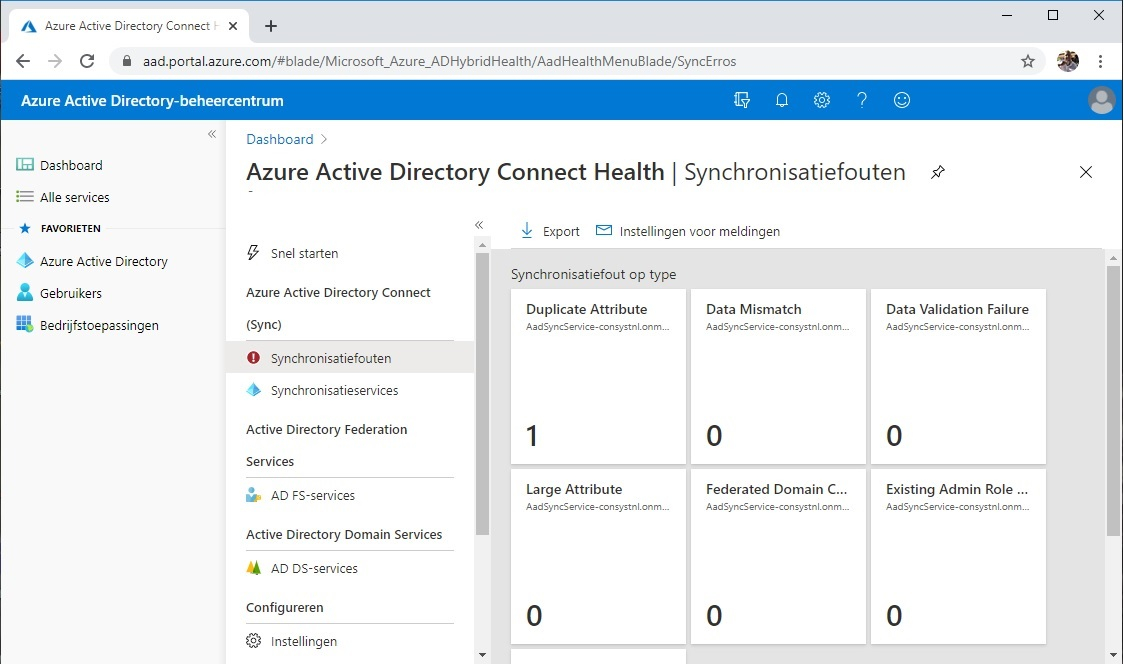Viewport: 1124px width, 664px height.
Task: Click the help question mark icon
Action: (862, 100)
